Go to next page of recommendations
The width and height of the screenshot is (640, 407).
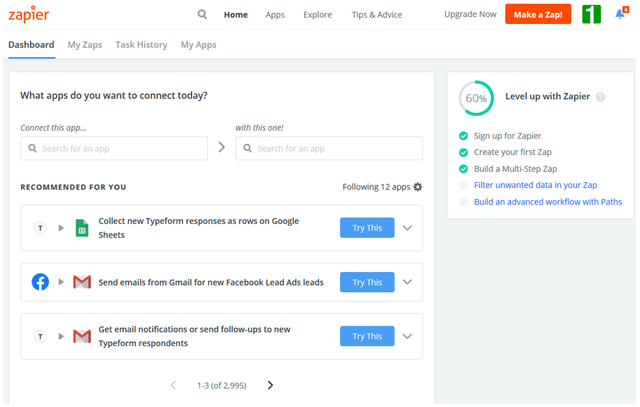[270, 385]
